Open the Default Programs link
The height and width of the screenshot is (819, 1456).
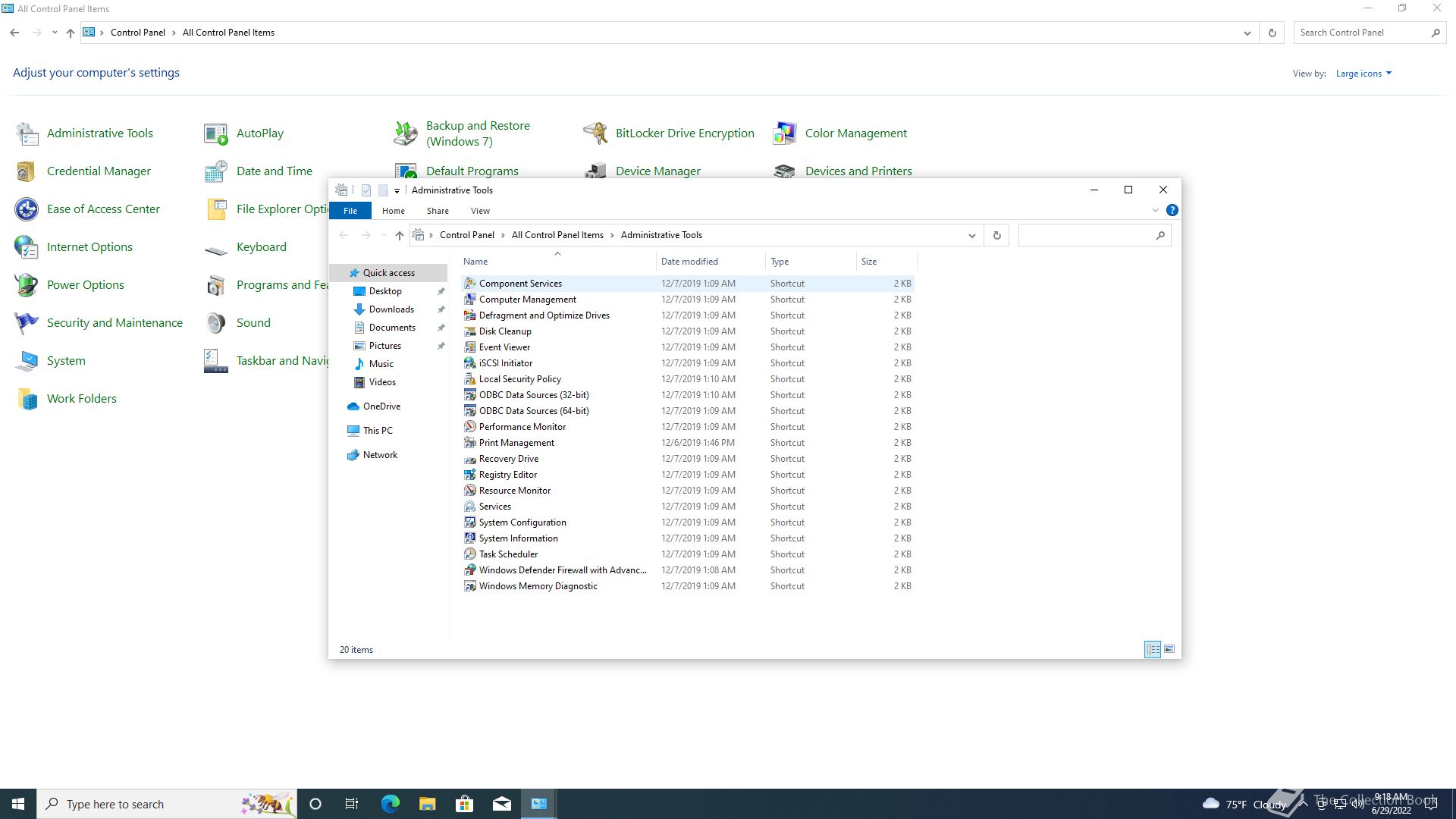tap(472, 171)
